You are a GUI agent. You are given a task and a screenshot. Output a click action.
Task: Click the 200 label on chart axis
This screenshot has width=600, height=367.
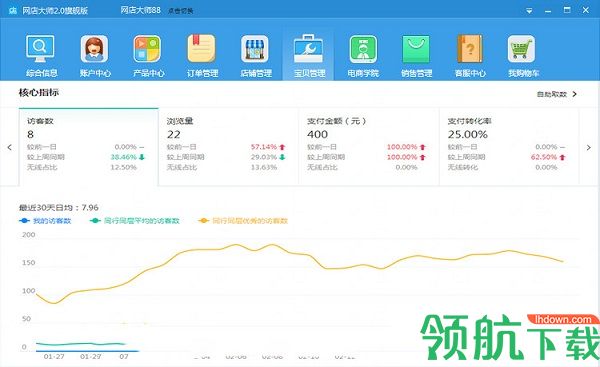click(x=29, y=235)
